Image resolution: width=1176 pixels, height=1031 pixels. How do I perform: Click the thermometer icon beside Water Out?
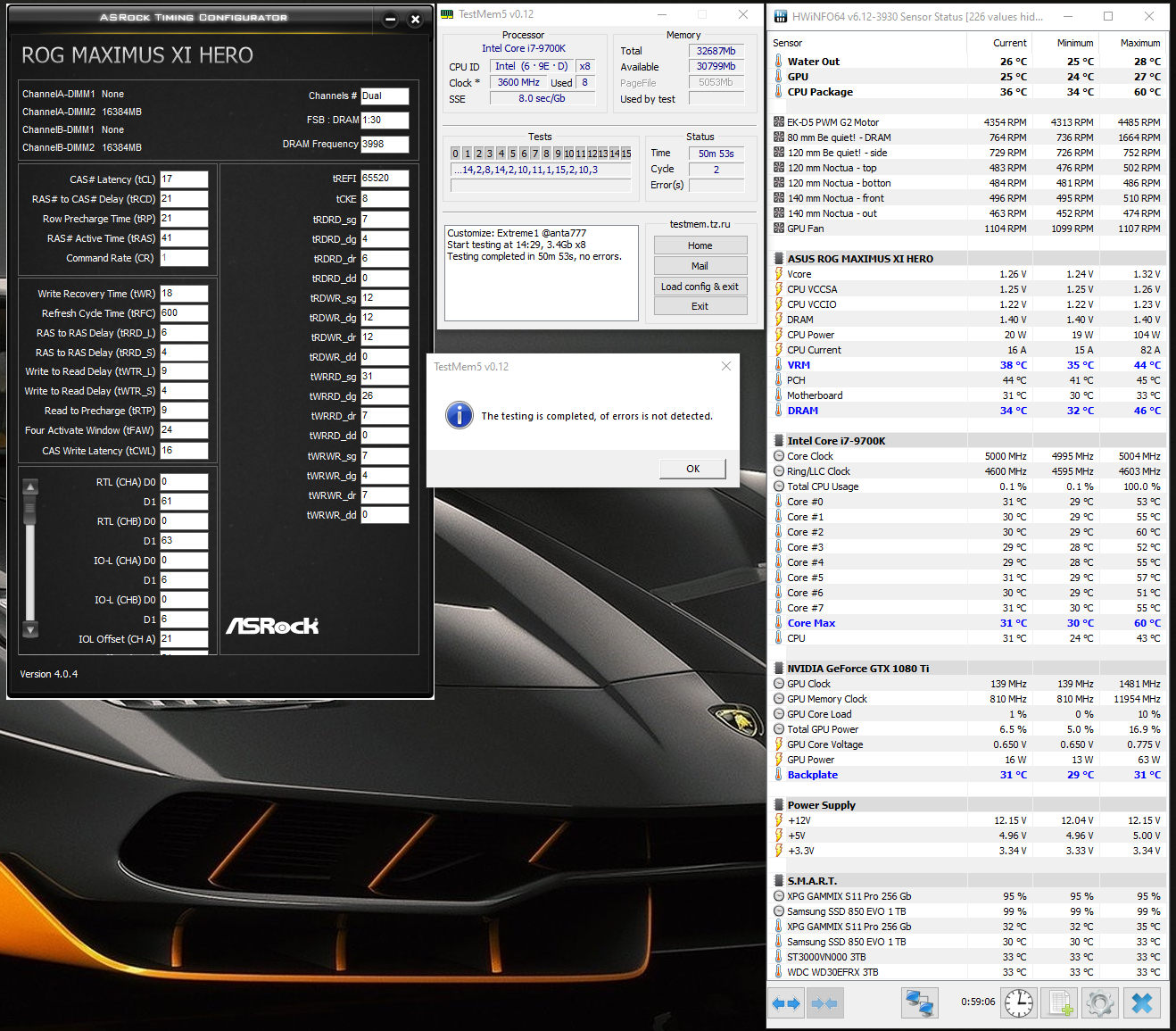coord(779,62)
